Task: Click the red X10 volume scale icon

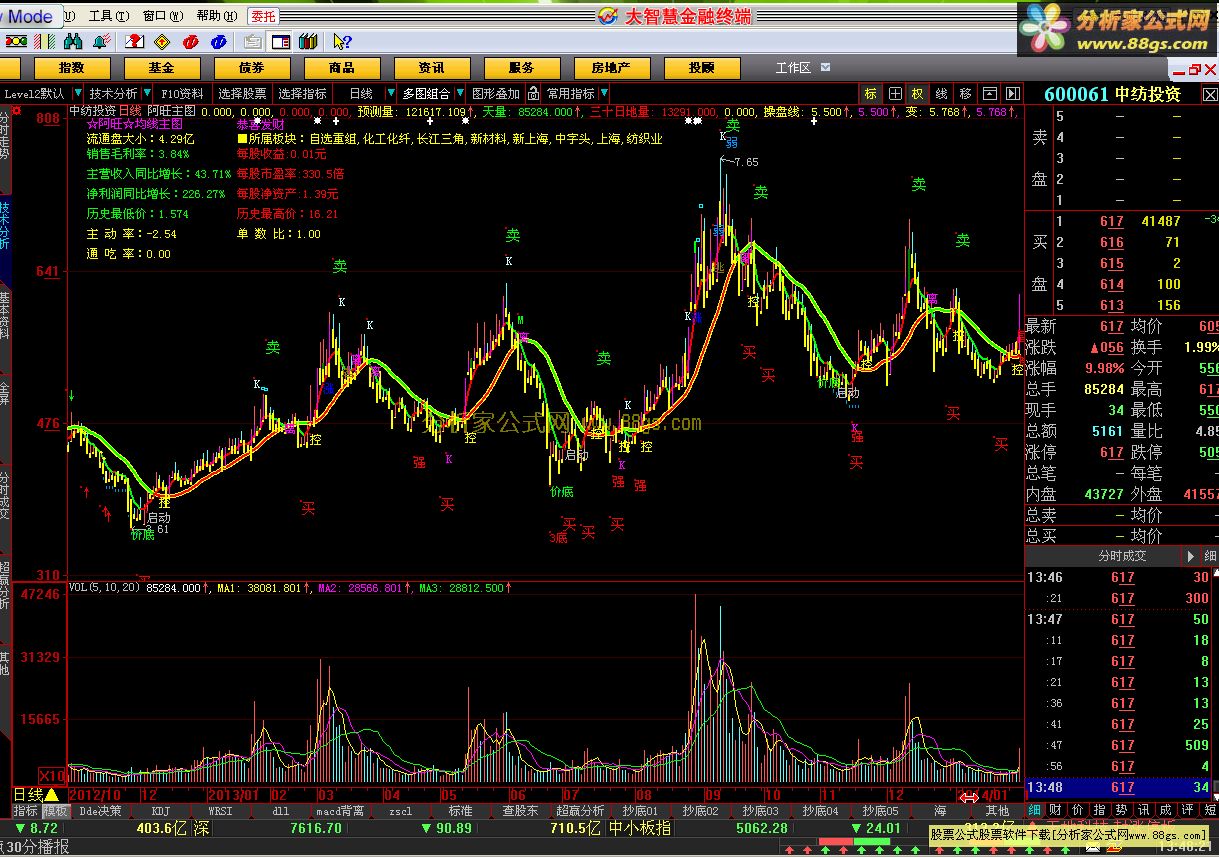Action: click(51, 775)
